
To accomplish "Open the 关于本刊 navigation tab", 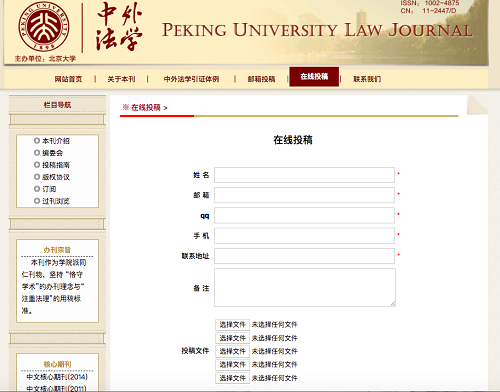I will pos(121,79).
